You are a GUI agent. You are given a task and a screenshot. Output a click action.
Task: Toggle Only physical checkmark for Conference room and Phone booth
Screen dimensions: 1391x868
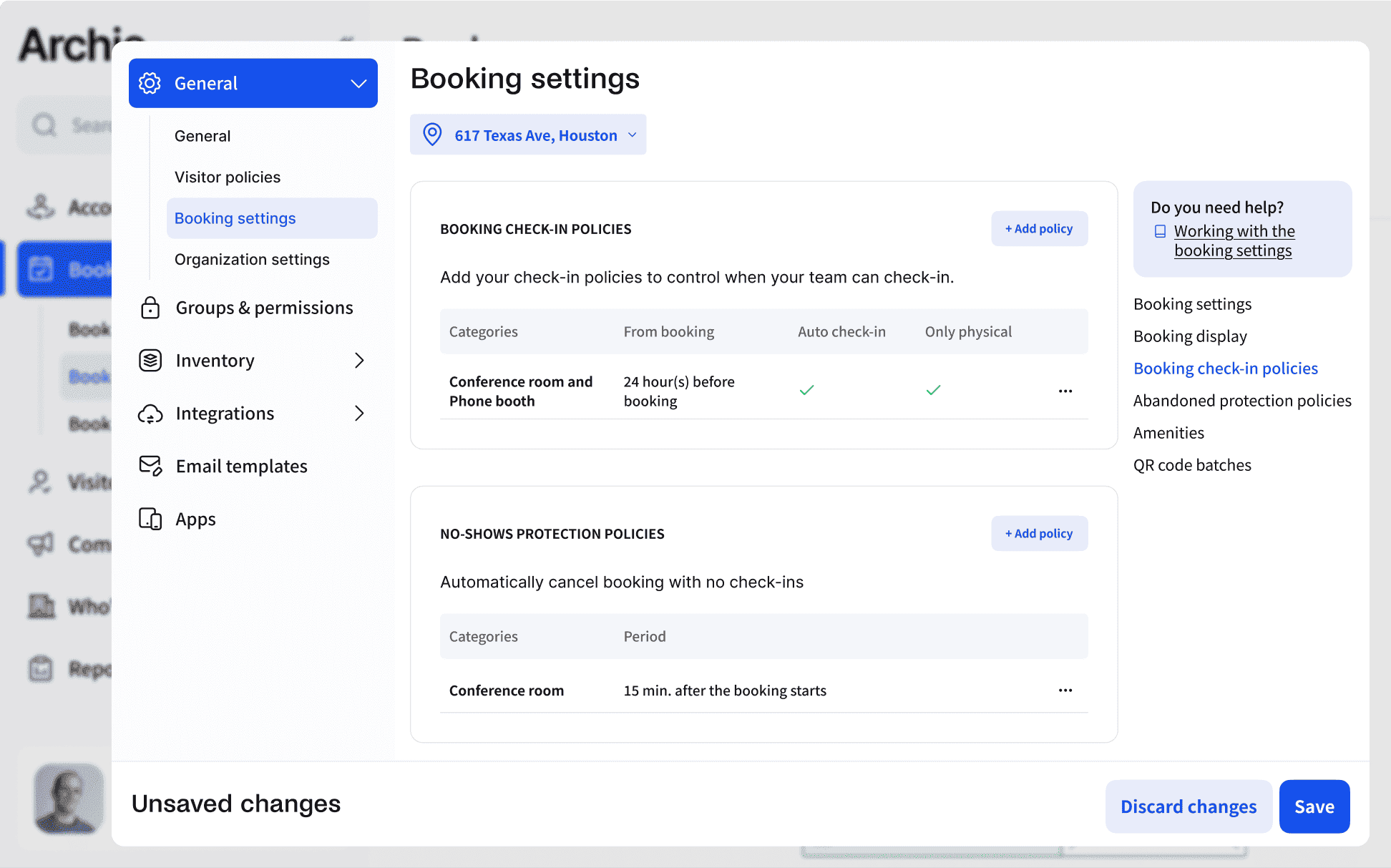point(933,391)
